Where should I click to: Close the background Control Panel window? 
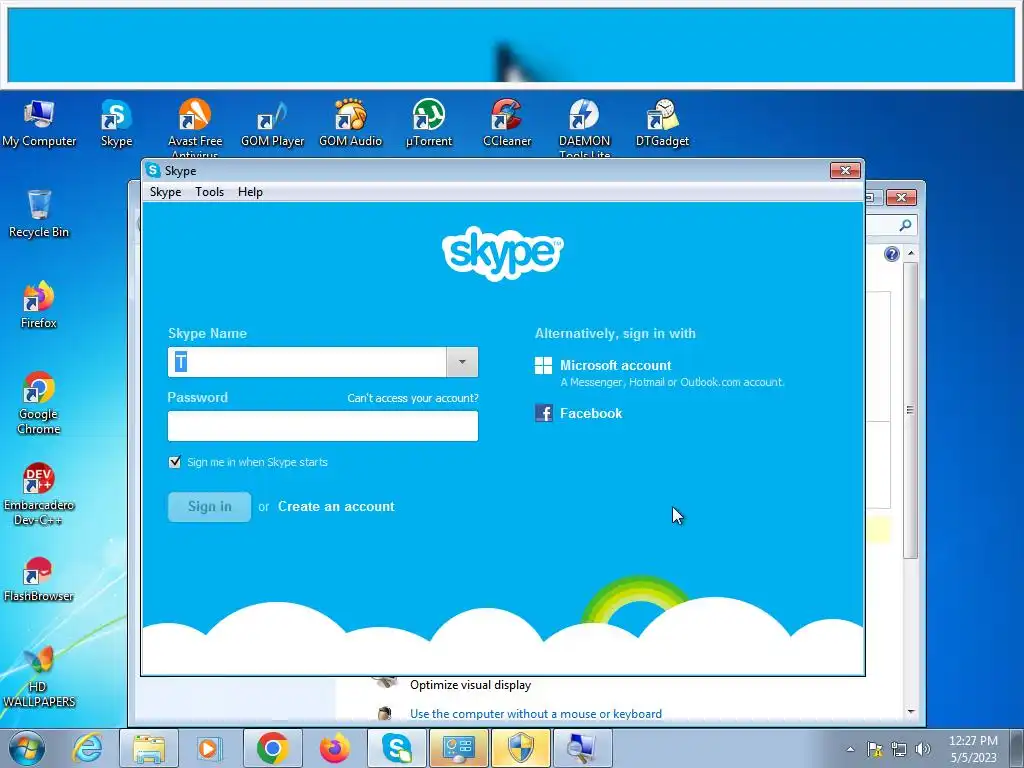coord(901,197)
